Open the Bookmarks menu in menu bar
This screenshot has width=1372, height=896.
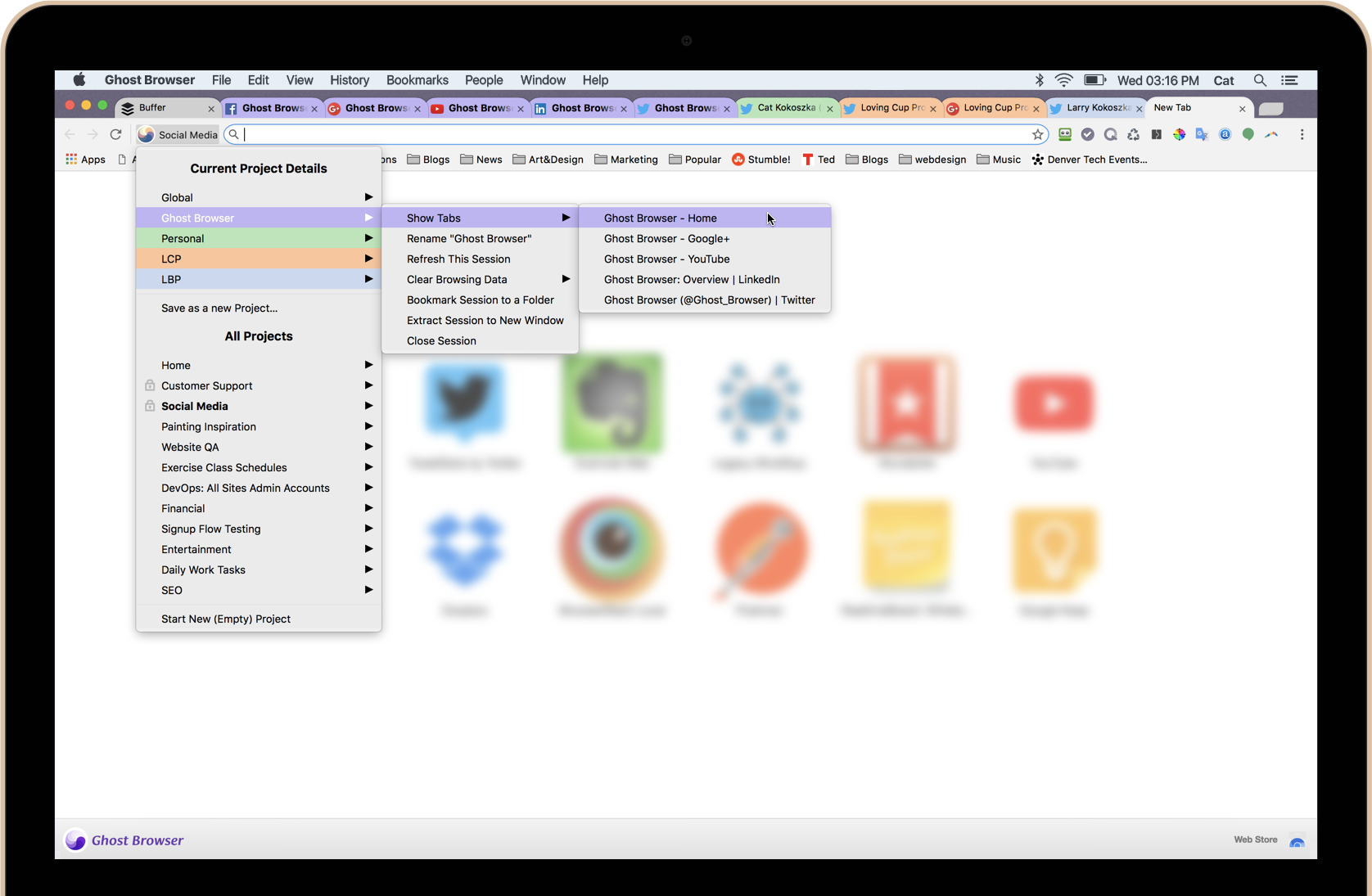point(417,80)
